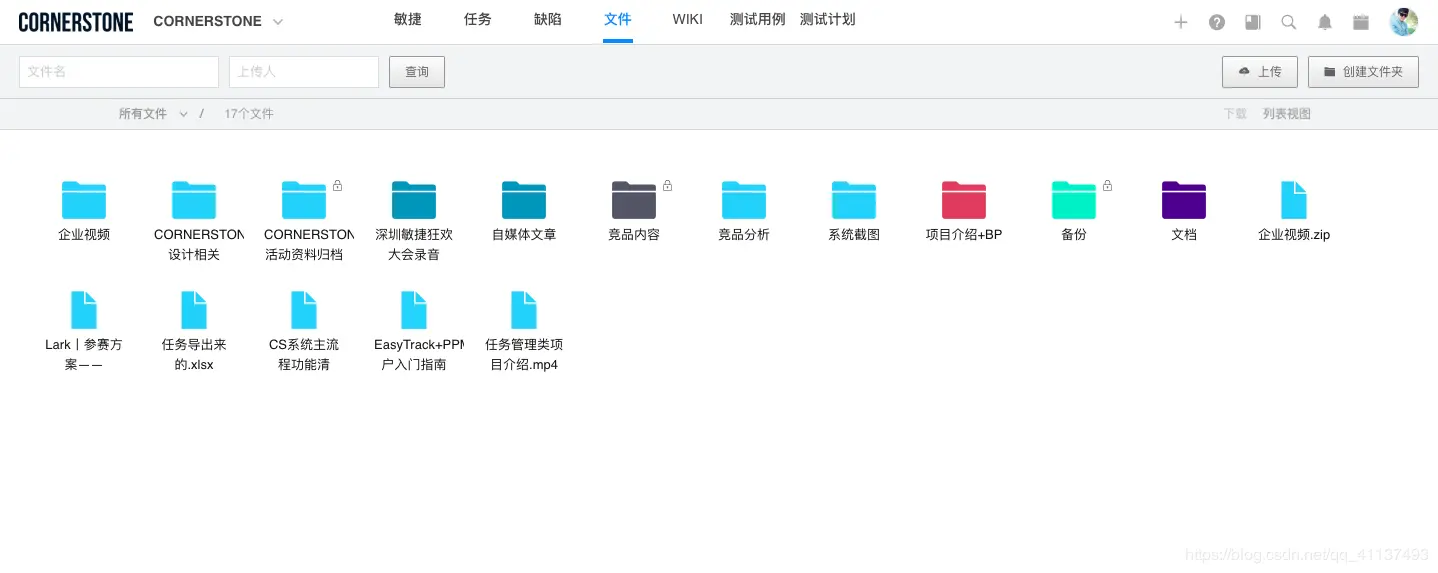Open the CORNERSTONE 活动资料归档 folder icon
This screenshot has height=573, width=1438.
pos(304,200)
